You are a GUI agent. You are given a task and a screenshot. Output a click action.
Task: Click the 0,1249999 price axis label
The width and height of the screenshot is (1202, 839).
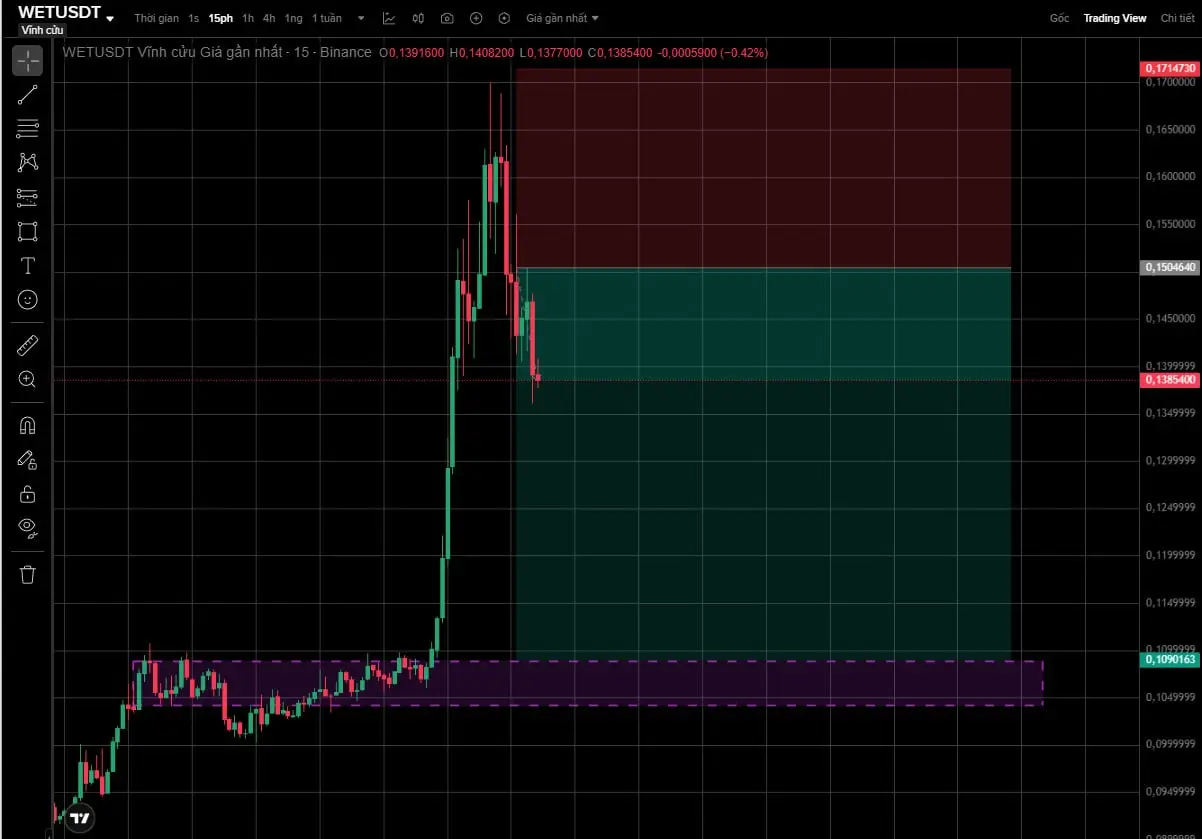(1170, 508)
